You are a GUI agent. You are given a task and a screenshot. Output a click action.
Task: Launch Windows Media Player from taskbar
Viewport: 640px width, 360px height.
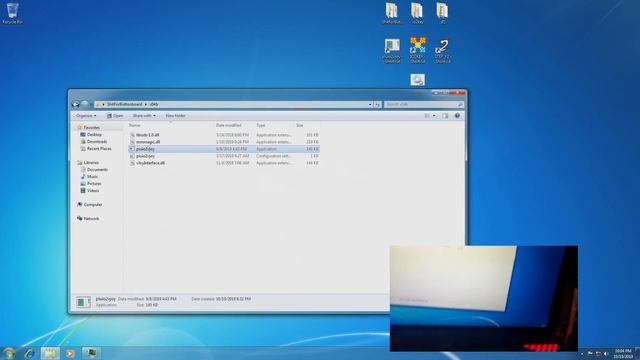tap(70, 353)
